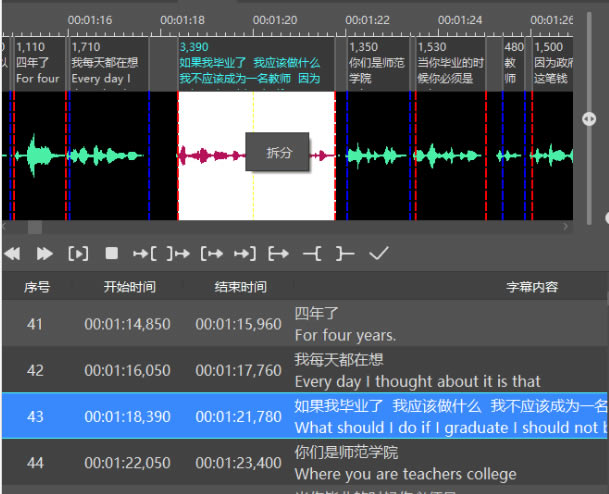This screenshot has width=609, height=494.
Task: Click the 序号 column header
Action: point(37,287)
